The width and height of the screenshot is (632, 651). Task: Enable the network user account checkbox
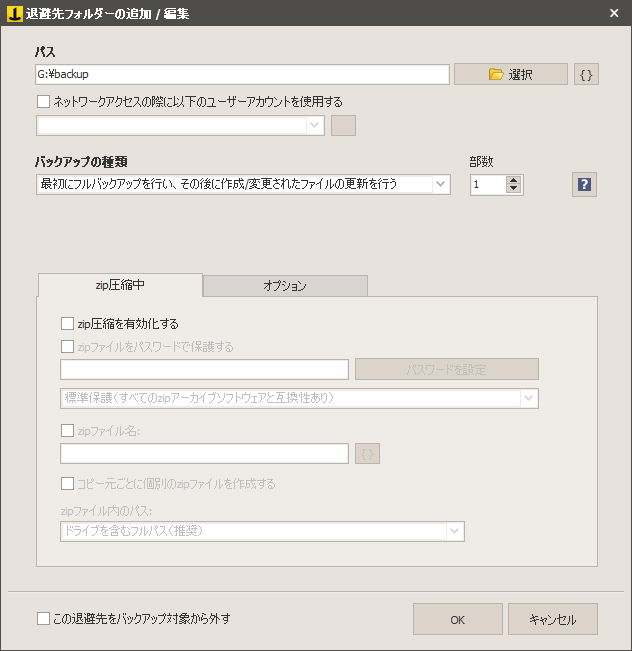point(43,101)
